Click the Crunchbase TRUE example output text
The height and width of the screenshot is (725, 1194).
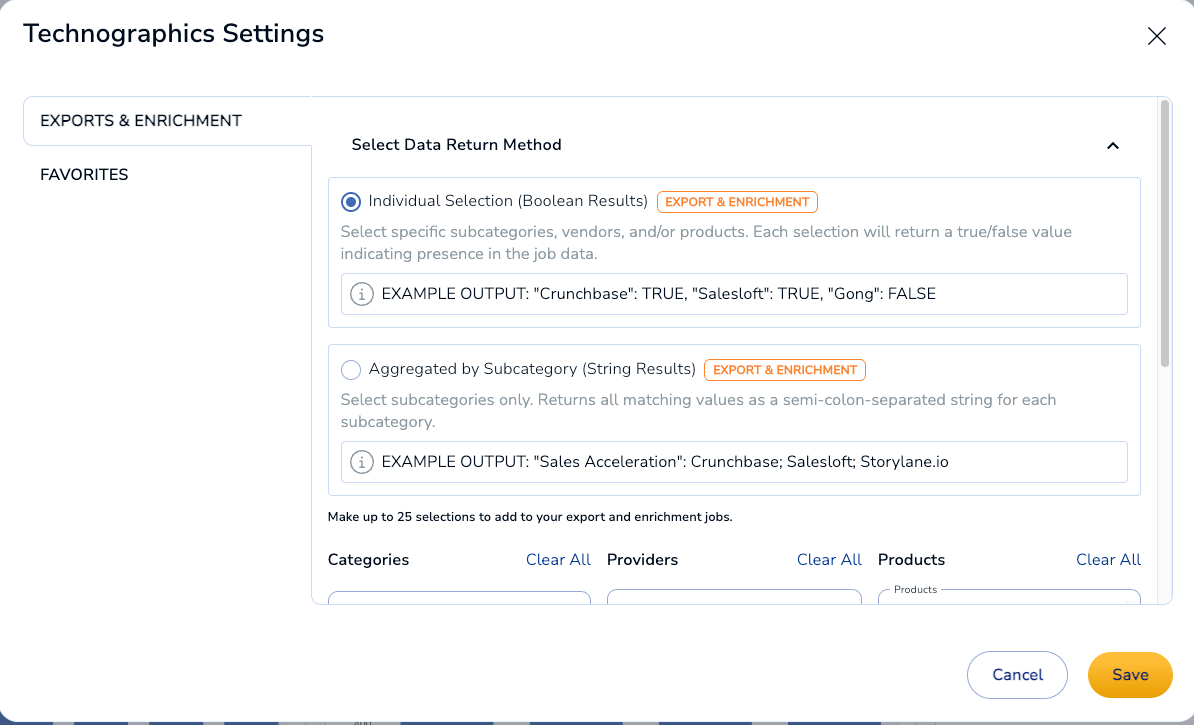click(x=659, y=294)
